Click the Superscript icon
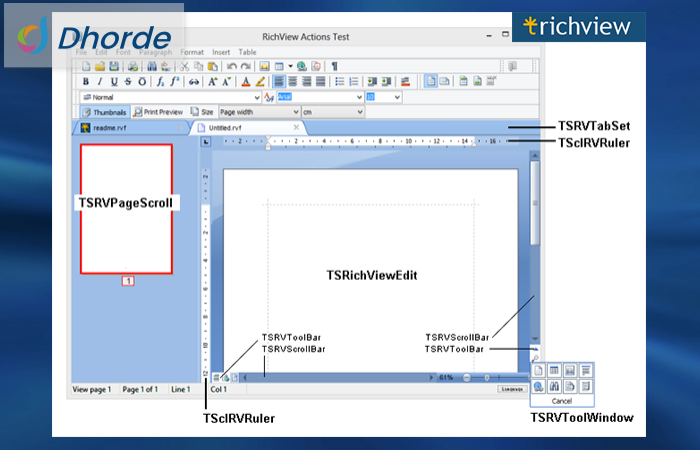 coord(175,82)
